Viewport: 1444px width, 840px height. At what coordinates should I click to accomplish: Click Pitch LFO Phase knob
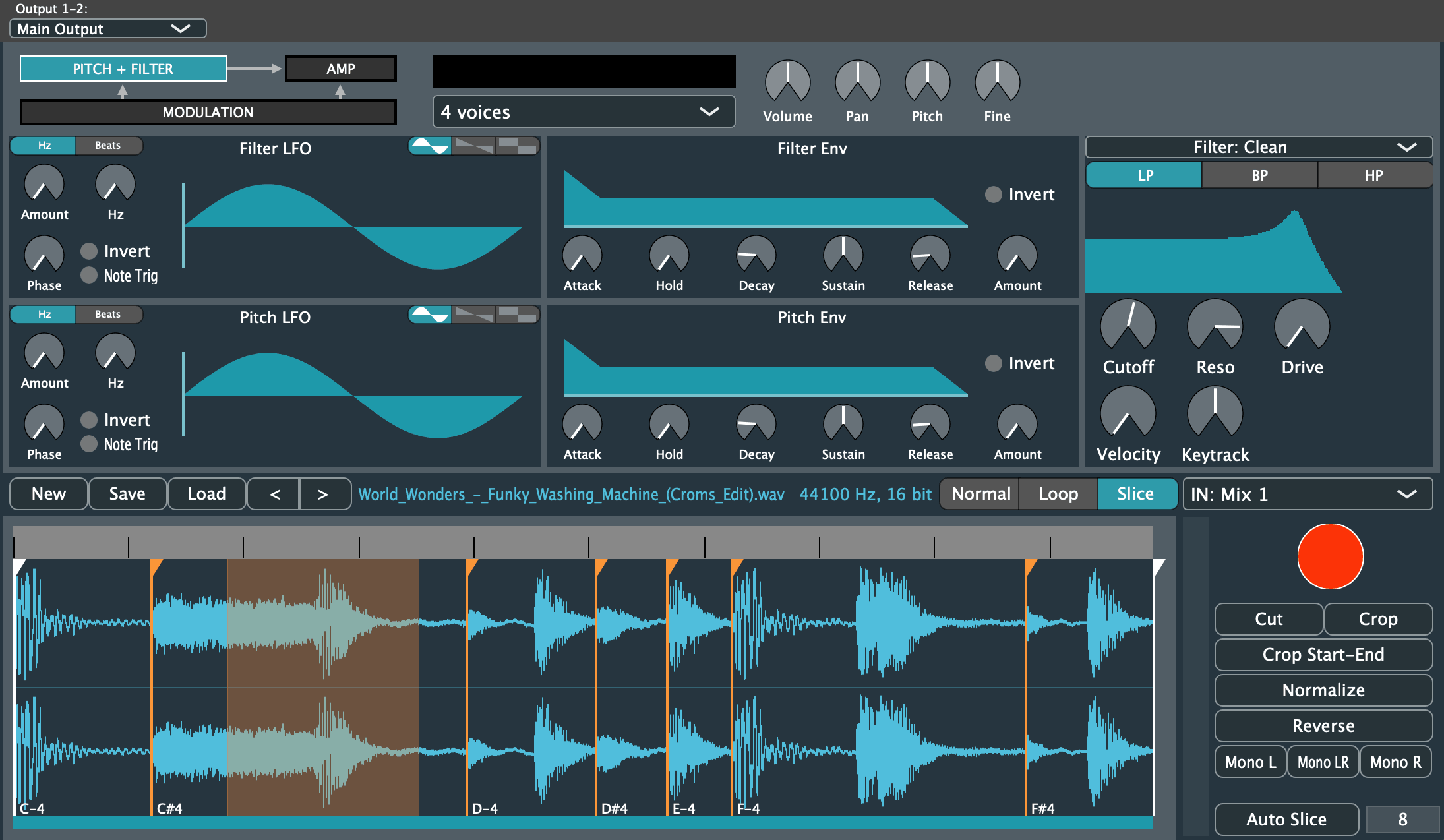point(44,423)
